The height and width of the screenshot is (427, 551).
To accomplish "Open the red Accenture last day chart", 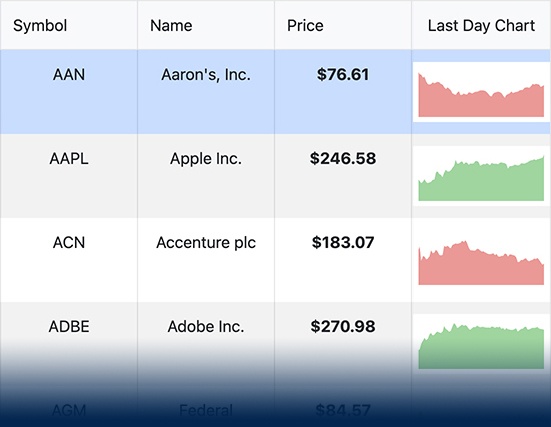I will tap(481, 260).
